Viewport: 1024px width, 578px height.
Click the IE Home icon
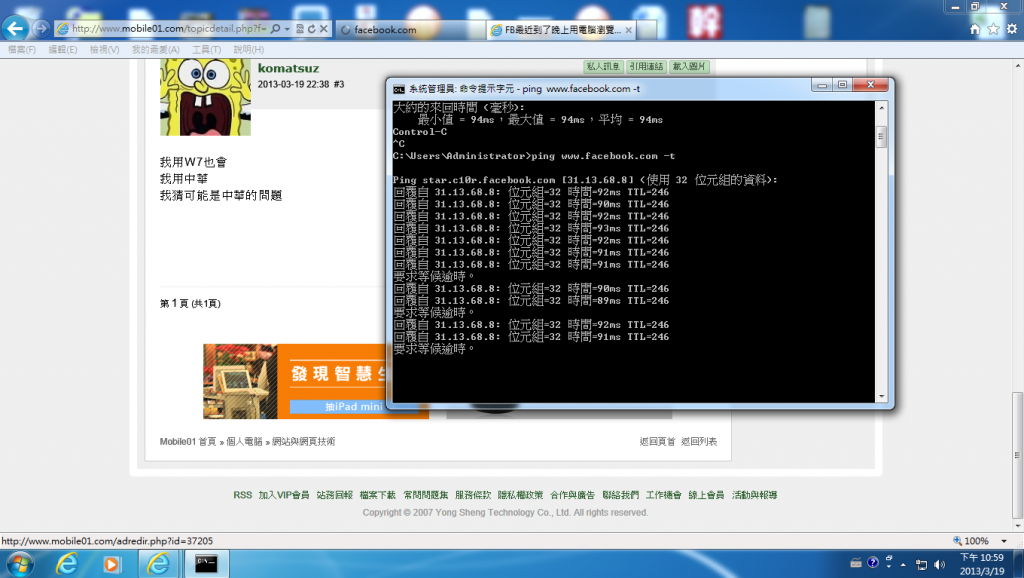pos(975,29)
